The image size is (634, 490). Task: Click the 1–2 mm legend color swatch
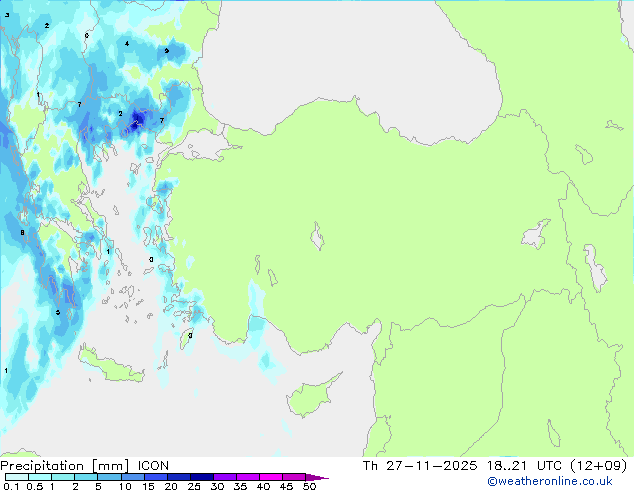(63, 477)
